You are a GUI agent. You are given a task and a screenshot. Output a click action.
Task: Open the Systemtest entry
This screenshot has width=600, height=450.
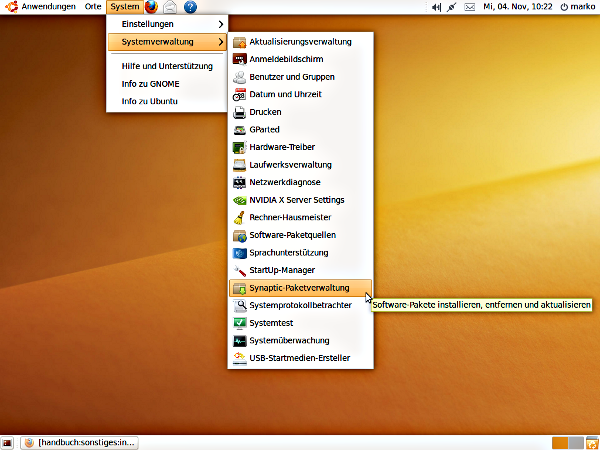300,323
